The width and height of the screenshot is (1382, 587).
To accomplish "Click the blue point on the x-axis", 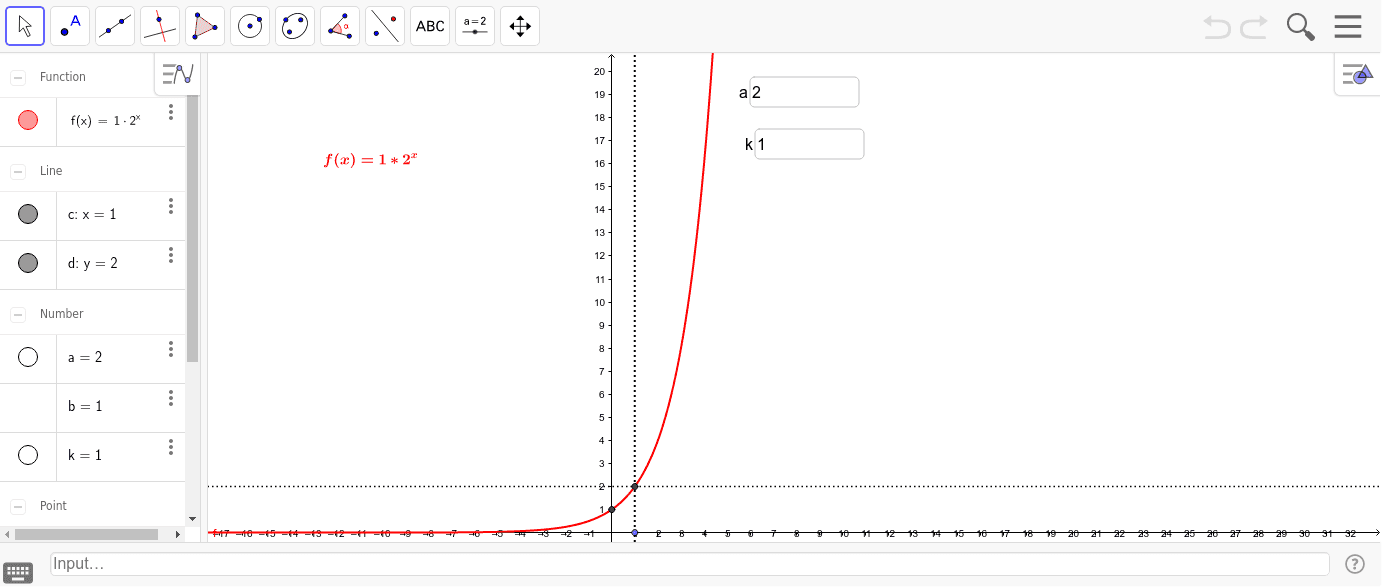I will [635, 533].
